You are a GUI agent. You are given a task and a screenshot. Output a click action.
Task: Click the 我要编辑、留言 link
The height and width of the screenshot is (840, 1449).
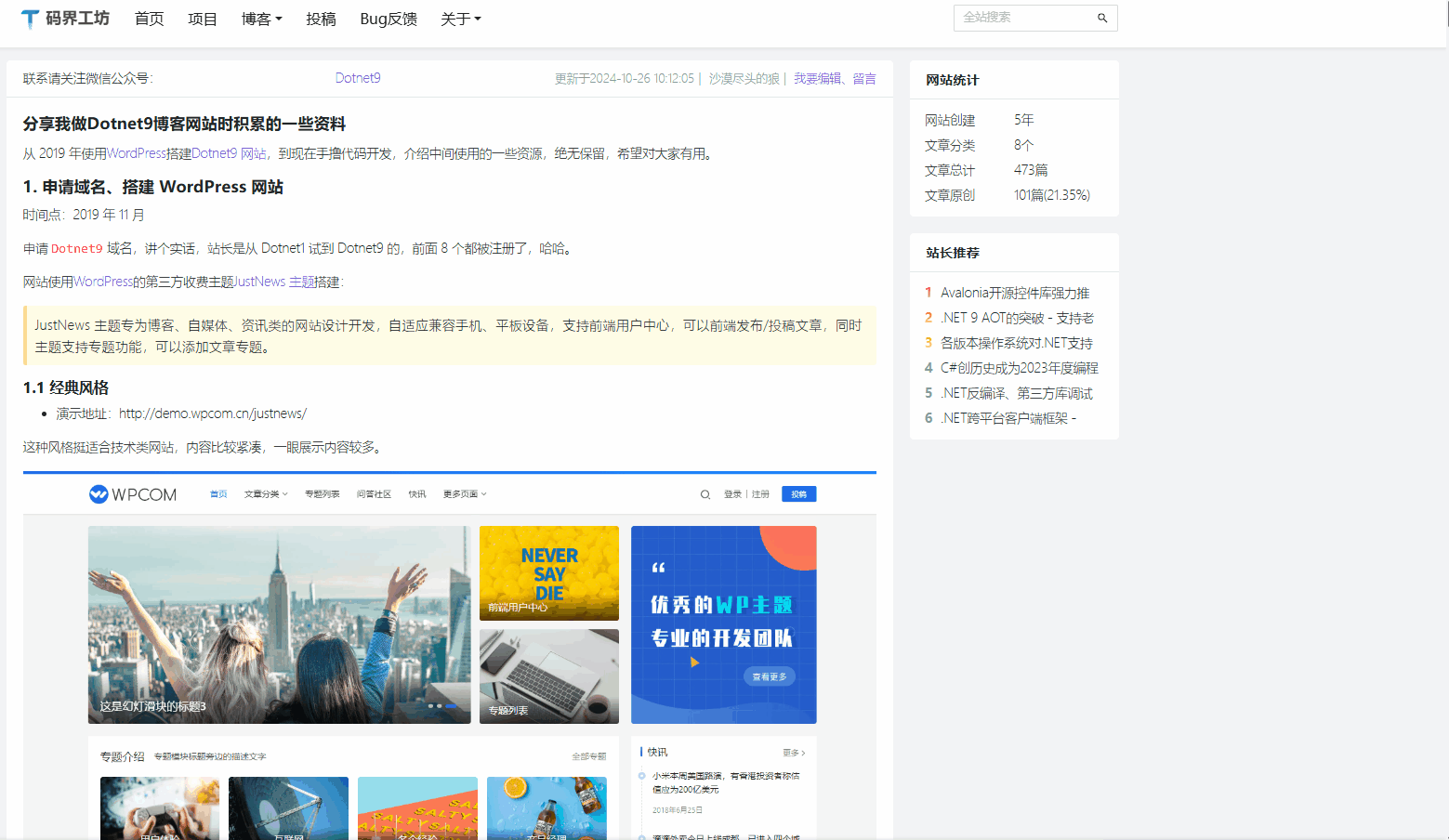pyautogui.click(x=834, y=79)
